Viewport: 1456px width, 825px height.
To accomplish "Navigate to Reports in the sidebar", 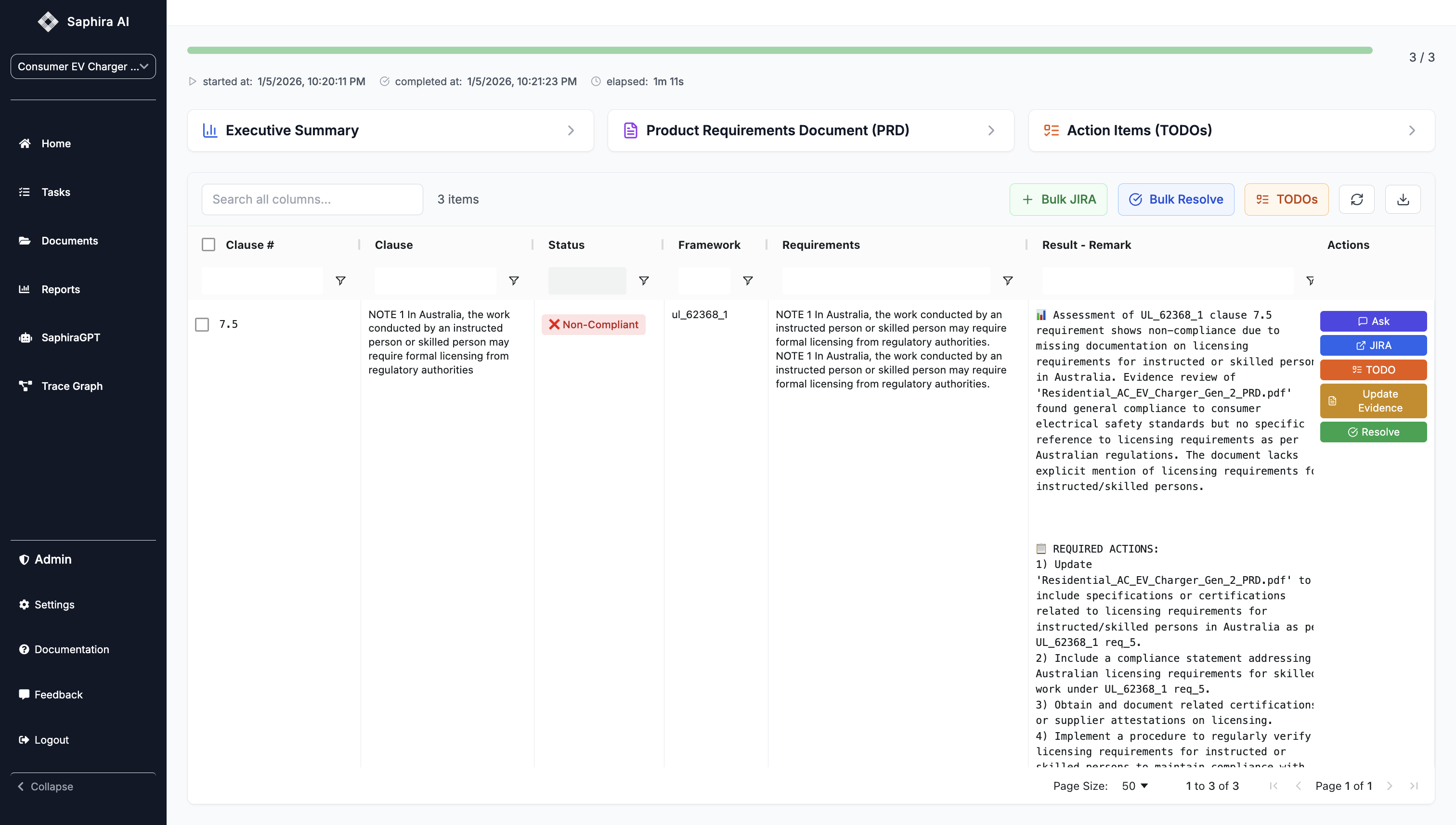I will pyautogui.click(x=60, y=290).
